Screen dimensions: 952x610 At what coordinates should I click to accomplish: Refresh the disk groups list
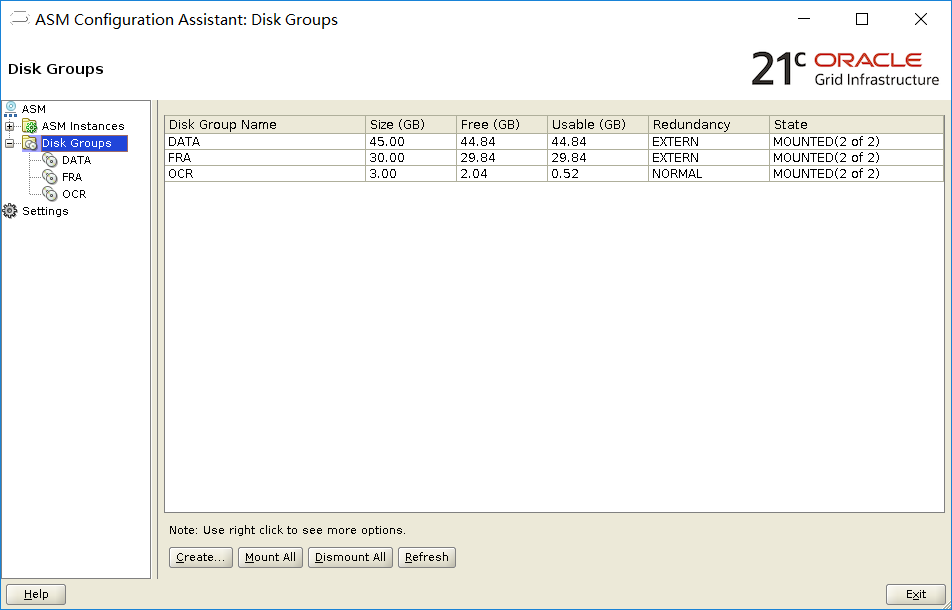coord(427,557)
